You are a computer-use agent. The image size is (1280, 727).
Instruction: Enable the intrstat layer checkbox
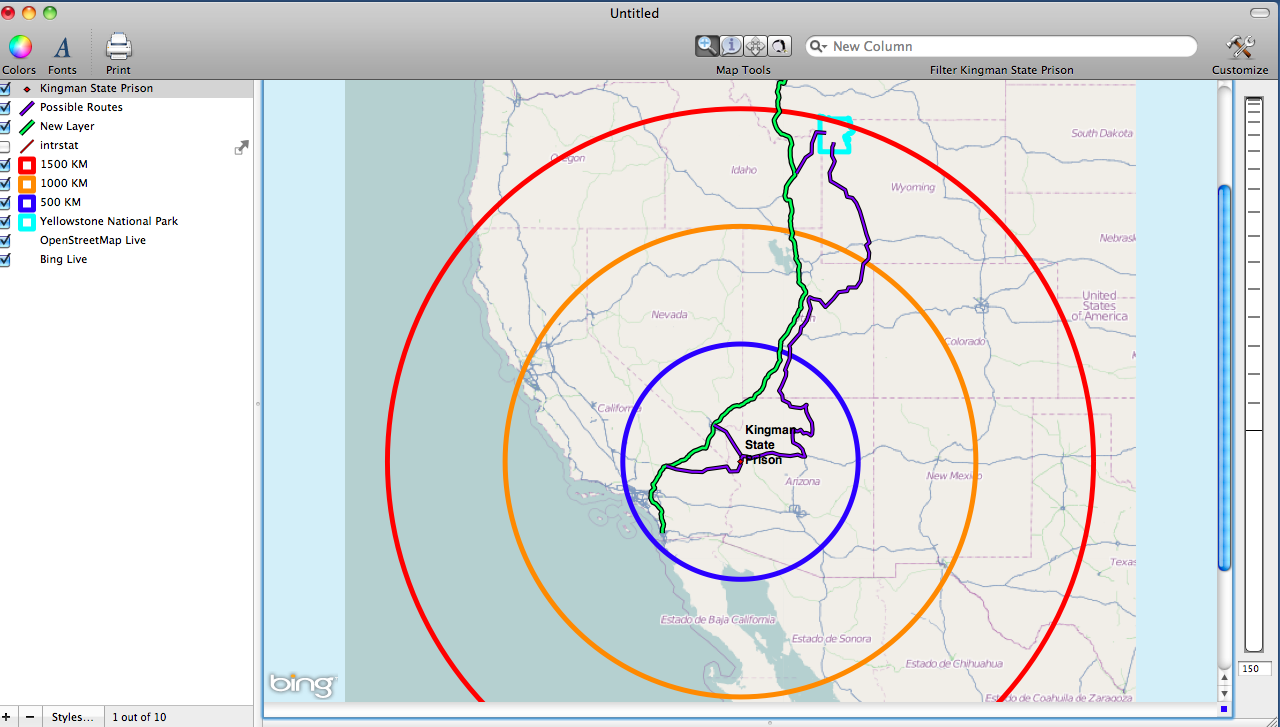click(5, 145)
